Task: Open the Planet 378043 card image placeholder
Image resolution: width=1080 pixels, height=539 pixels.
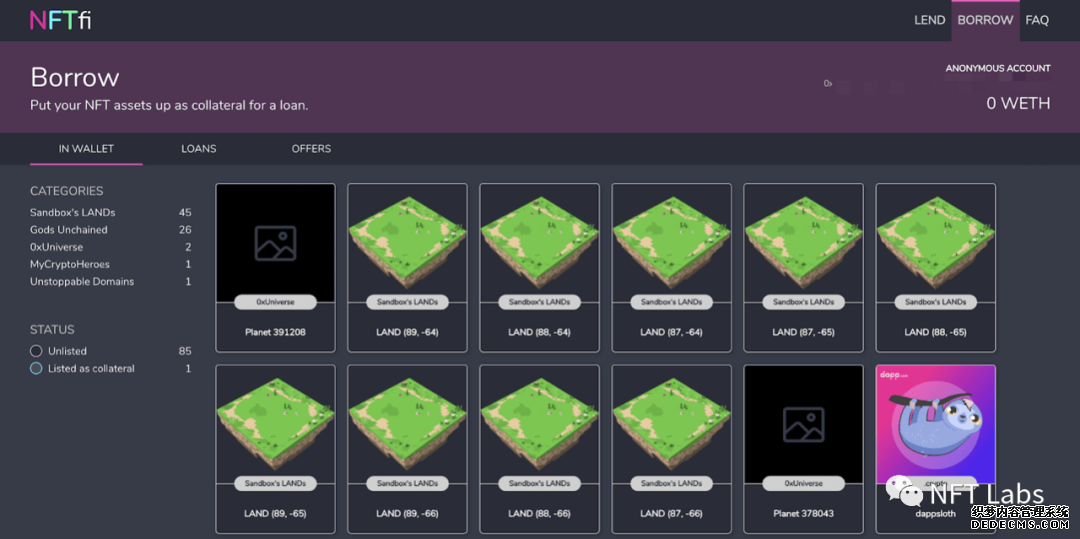Action: [804, 424]
